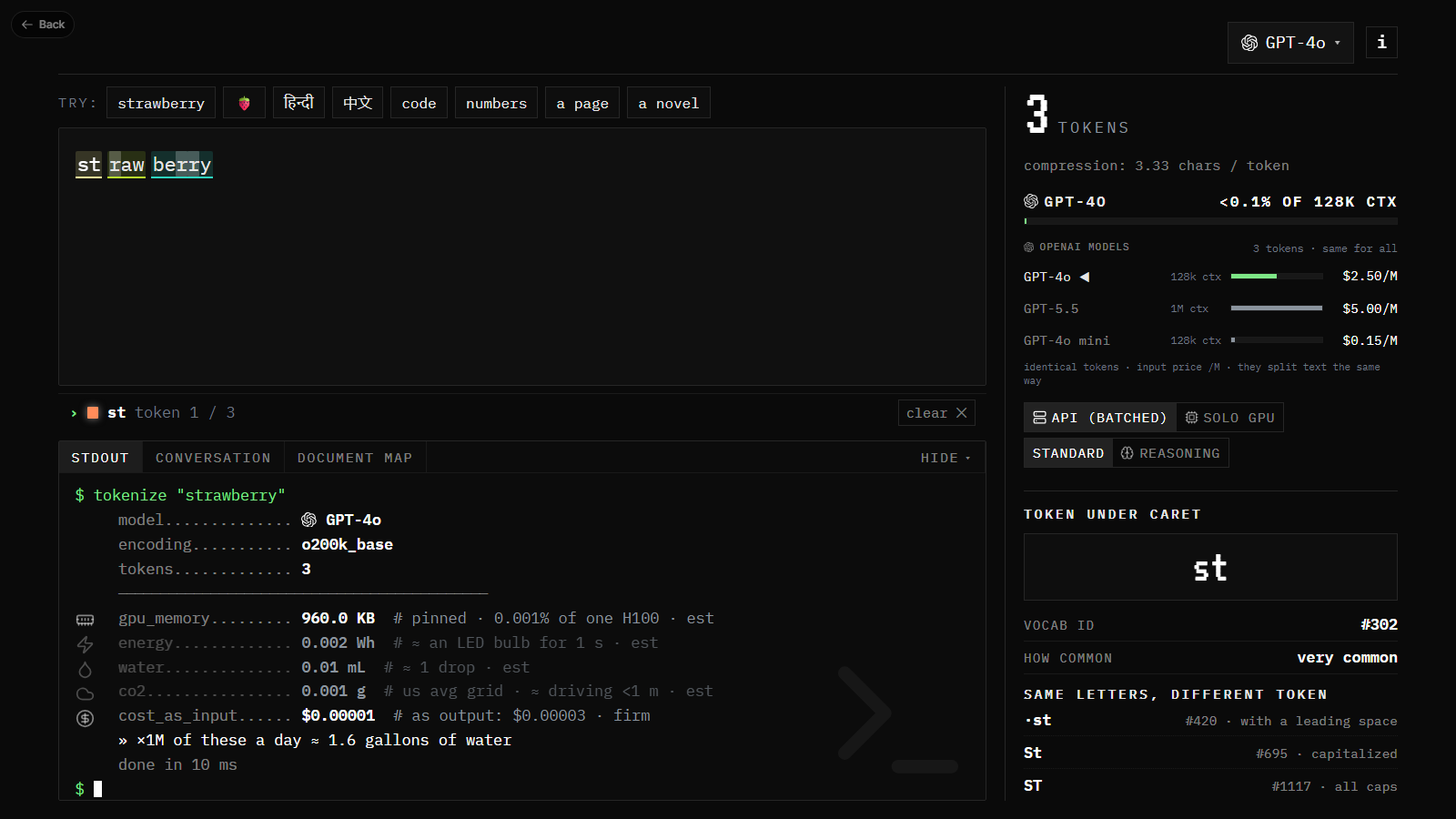Load the 'a page' sample
This screenshot has width=1456, height=819.
[x=582, y=103]
